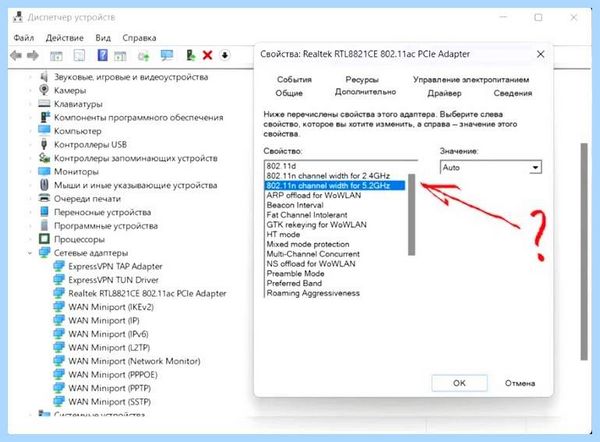Click the Forward arrow toolbar icon
This screenshot has width=600, height=442.
tap(33, 56)
